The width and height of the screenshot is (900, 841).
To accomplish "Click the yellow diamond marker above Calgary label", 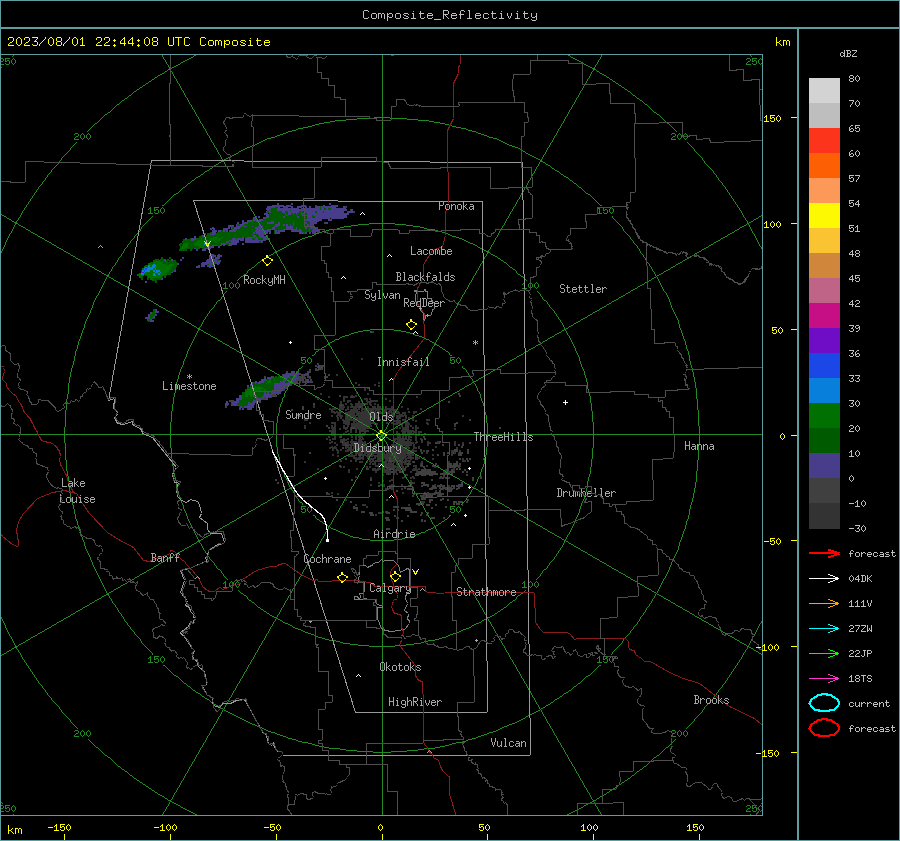I will click(x=395, y=576).
